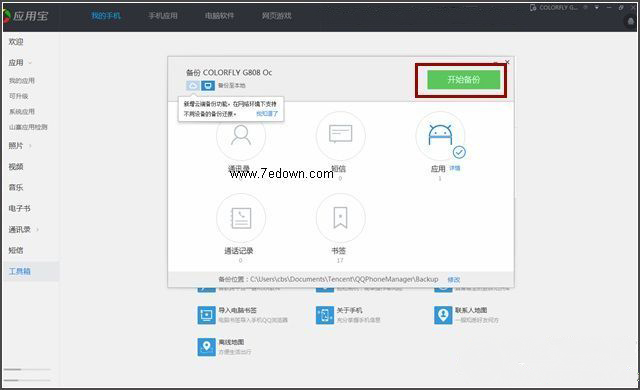This screenshot has width=640, height=390.
Task: Open 视频 in the sidebar
Action: click(16, 166)
